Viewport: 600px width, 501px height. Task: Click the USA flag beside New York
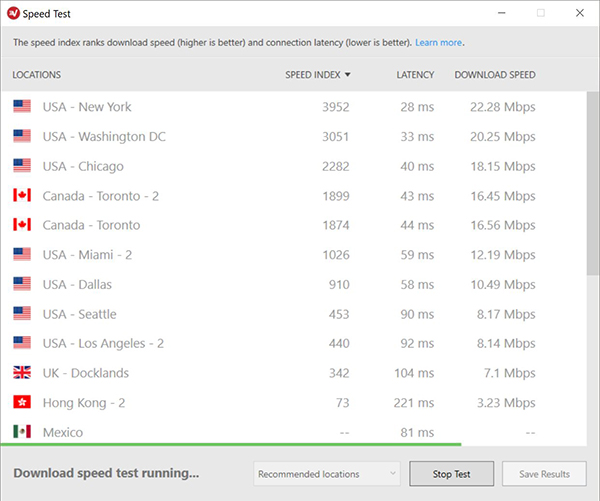[22, 107]
